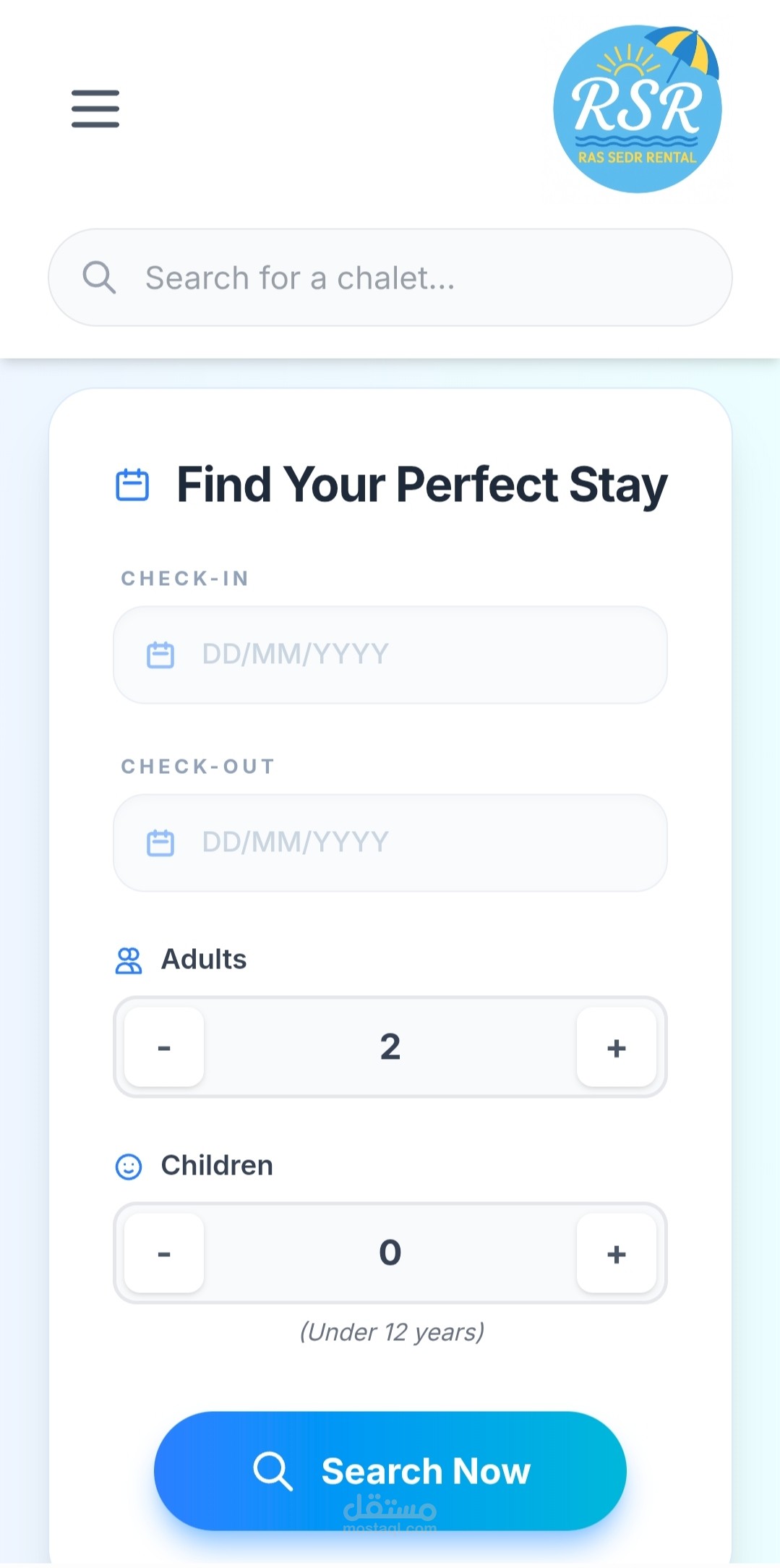Click the Adults people icon
Image resolution: width=780 pixels, height=1568 pixels.
[x=129, y=960]
